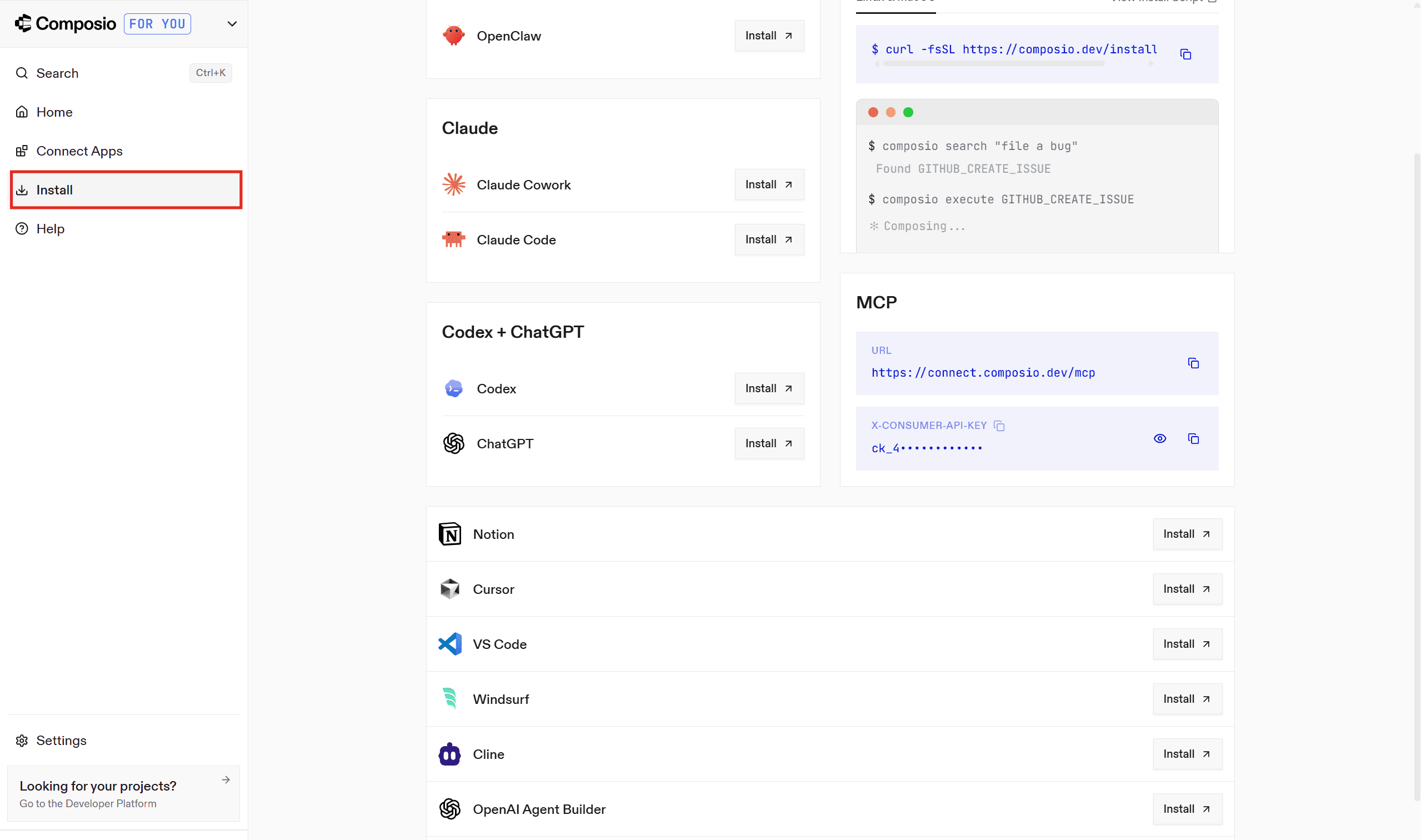
Task: Click the Connect Apps grid icon
Action: click(22, 151)
